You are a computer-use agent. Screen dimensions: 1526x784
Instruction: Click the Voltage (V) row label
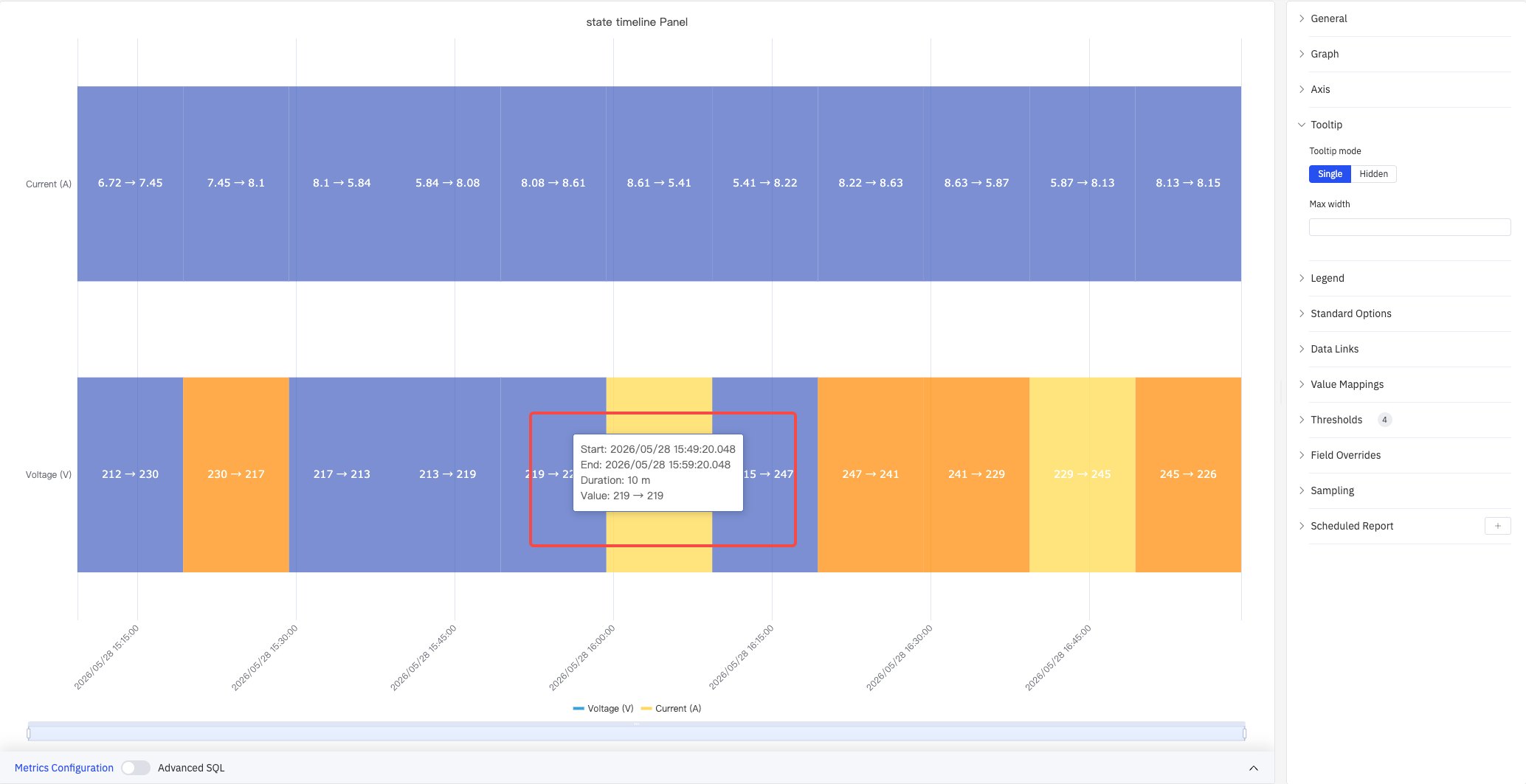pyautogui.click(x=49, y=475)
